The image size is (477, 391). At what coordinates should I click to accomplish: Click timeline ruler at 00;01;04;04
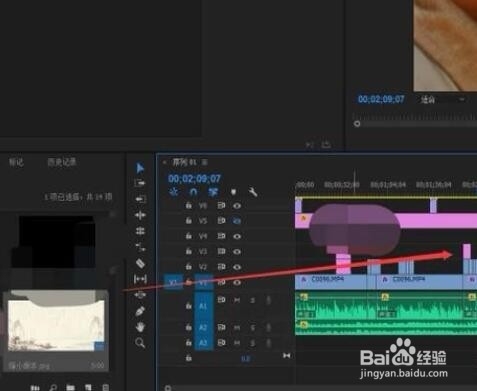[388, 184]
